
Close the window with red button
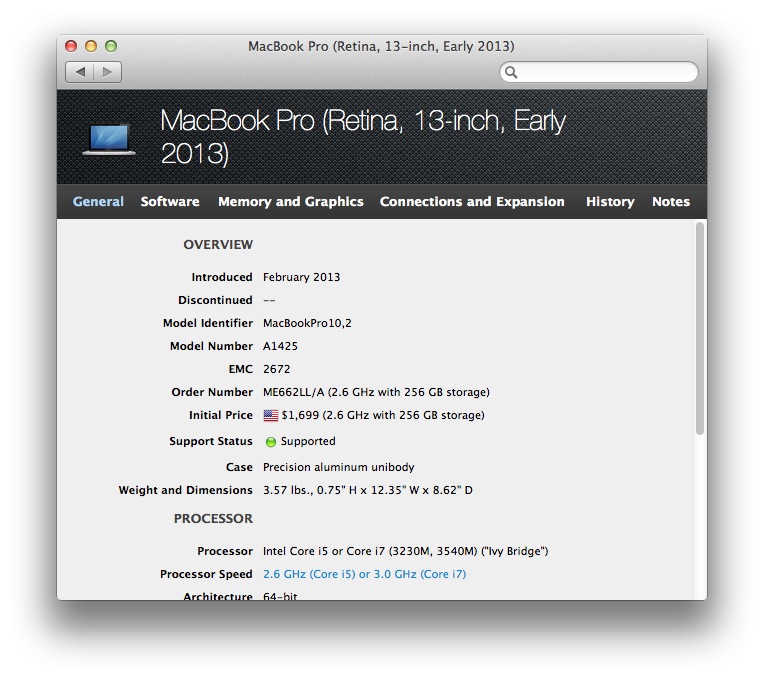click(71, 46)
